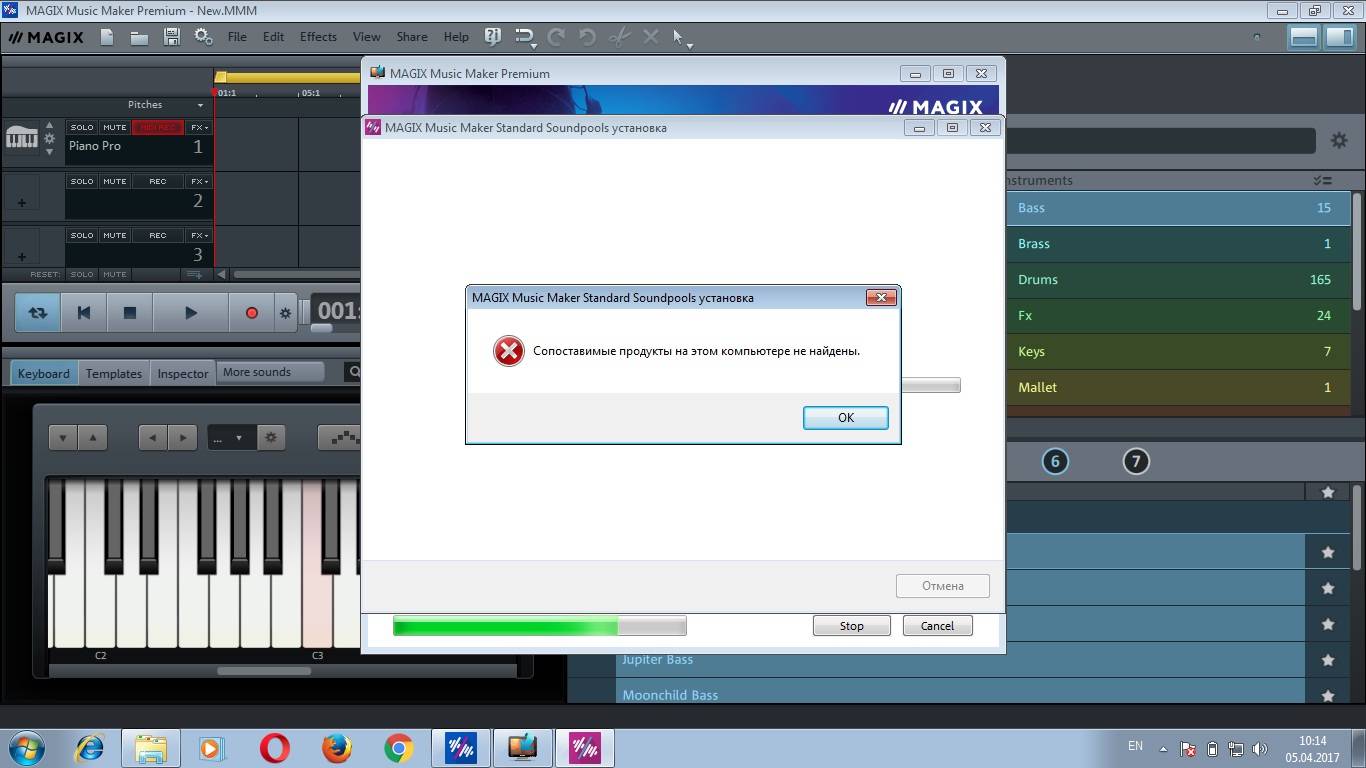Viewport: 1366px width, 768px height.
Task: Arm REC on track 2
Action: click(x=158, y=182)
